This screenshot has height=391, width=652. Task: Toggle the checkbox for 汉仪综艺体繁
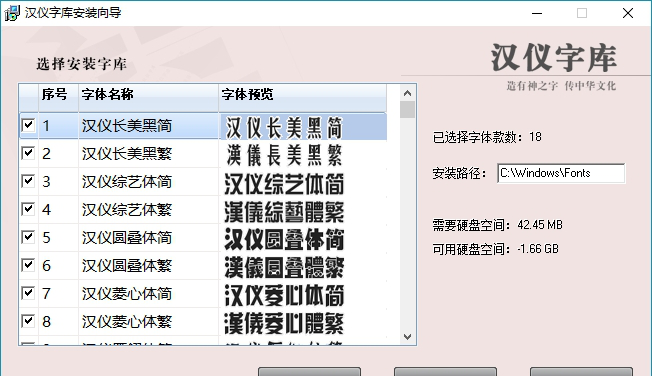point(28,209)
